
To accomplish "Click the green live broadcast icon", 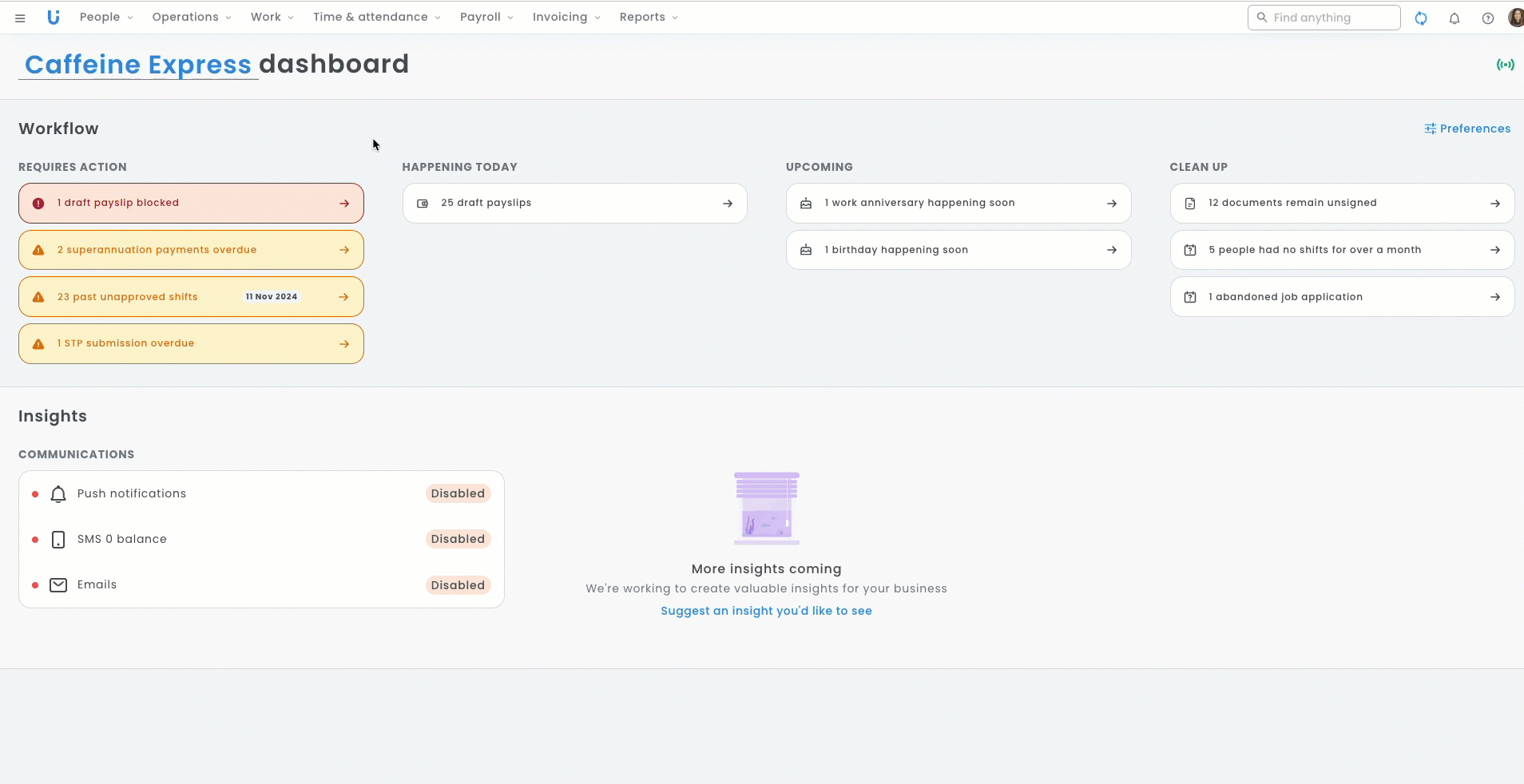I will pyautogui.click(x=1505, y=65).
